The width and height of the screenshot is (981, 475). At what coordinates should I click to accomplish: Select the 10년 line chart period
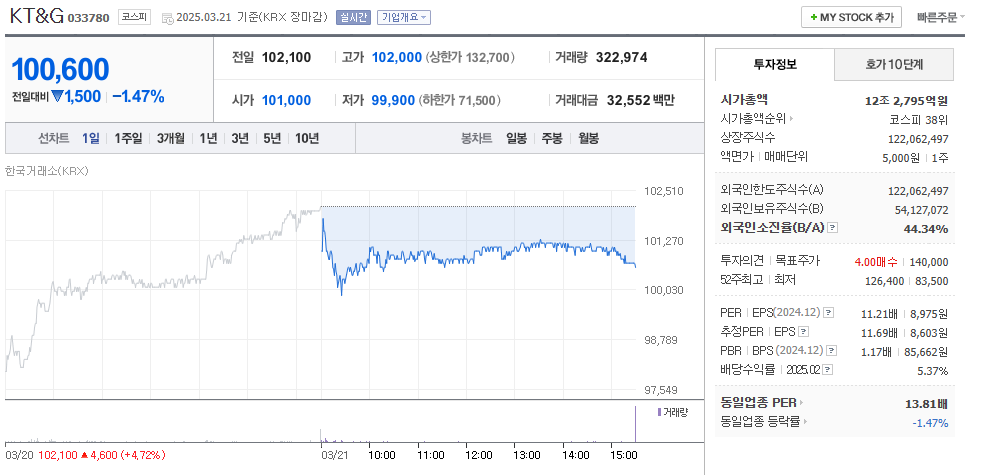[x=307, y=138]
